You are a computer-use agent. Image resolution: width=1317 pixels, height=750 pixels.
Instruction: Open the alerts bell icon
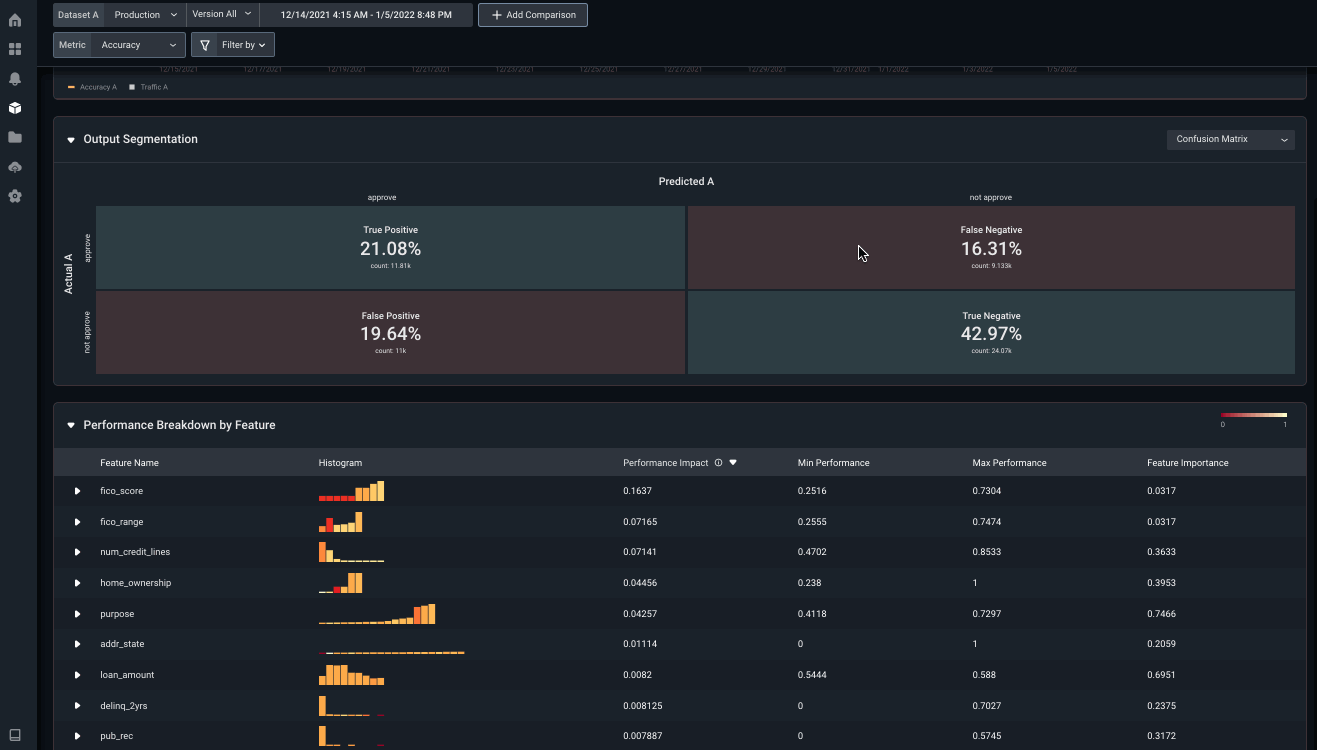coord(15,78)
